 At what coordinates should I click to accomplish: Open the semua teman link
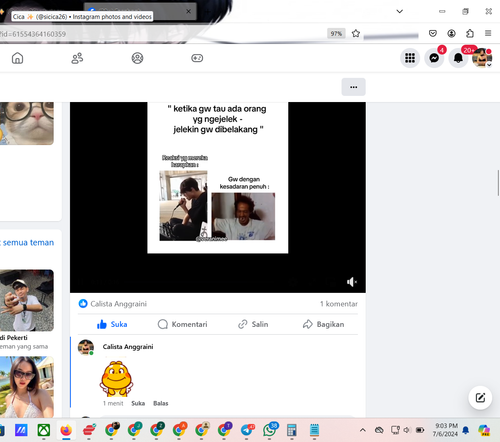click(27, 242)
